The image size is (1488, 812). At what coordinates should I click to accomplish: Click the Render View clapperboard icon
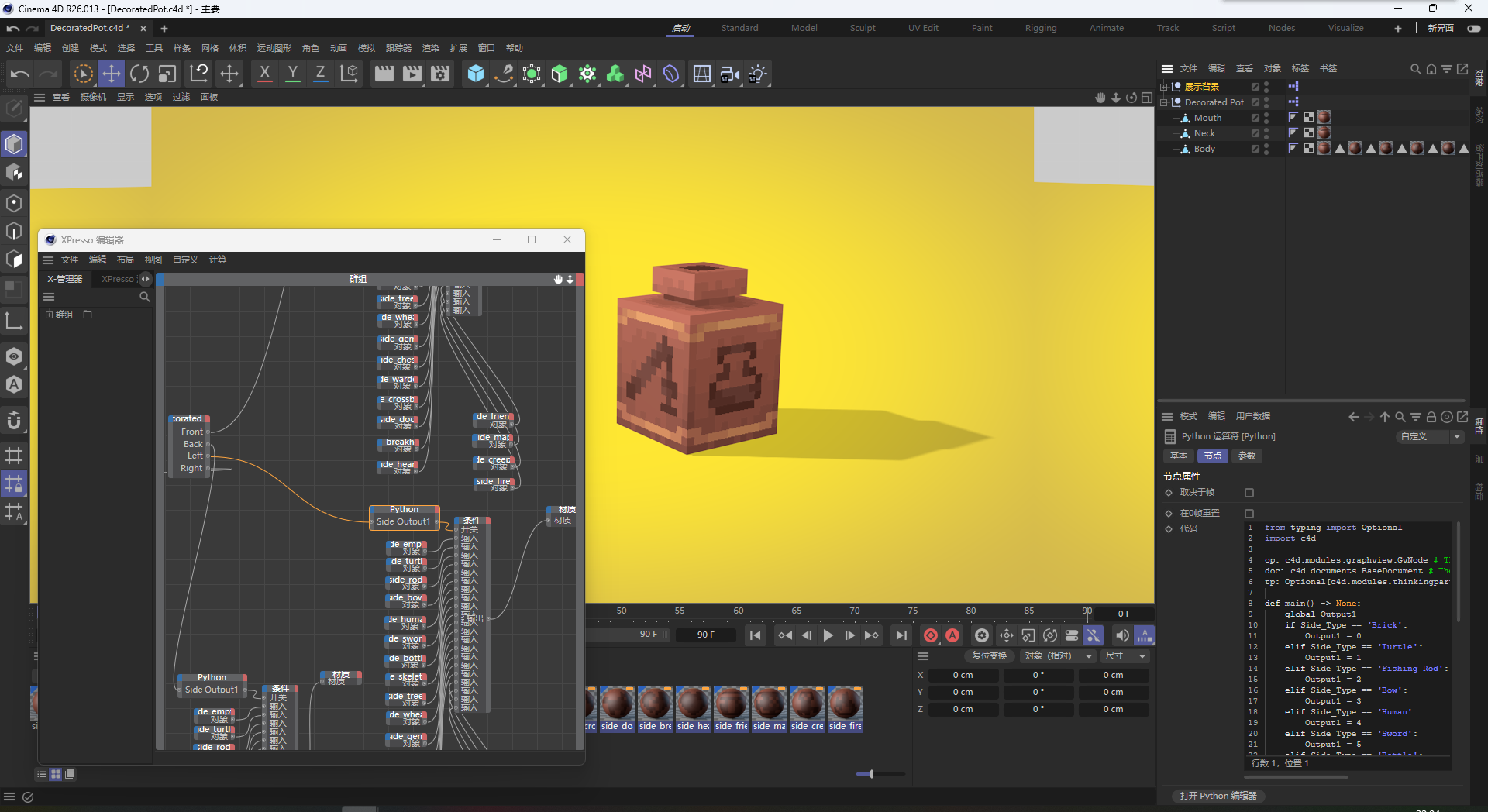pyautogui.click(x=384, y=74)
